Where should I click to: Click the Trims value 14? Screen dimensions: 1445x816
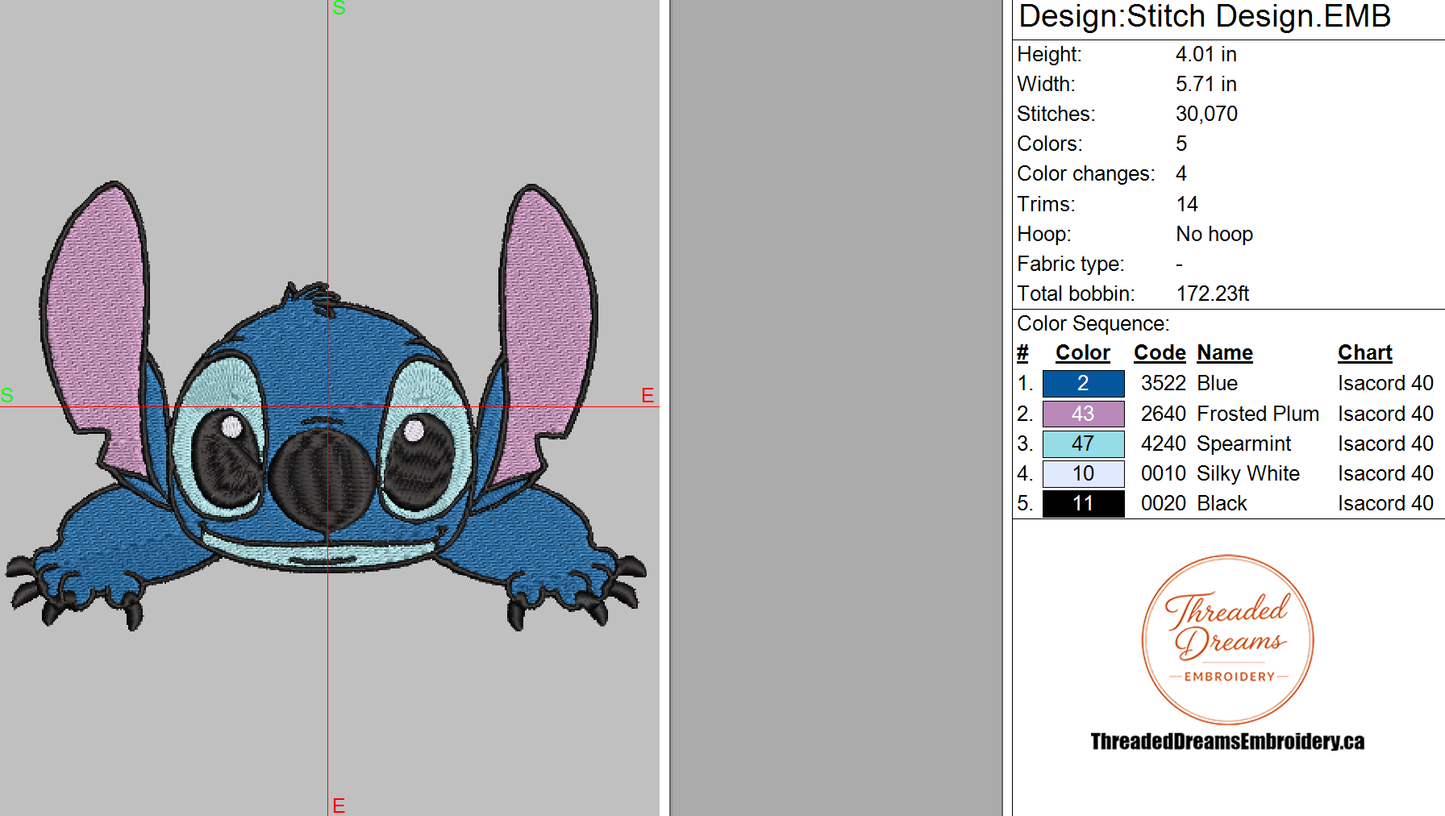coord(1187,204)
